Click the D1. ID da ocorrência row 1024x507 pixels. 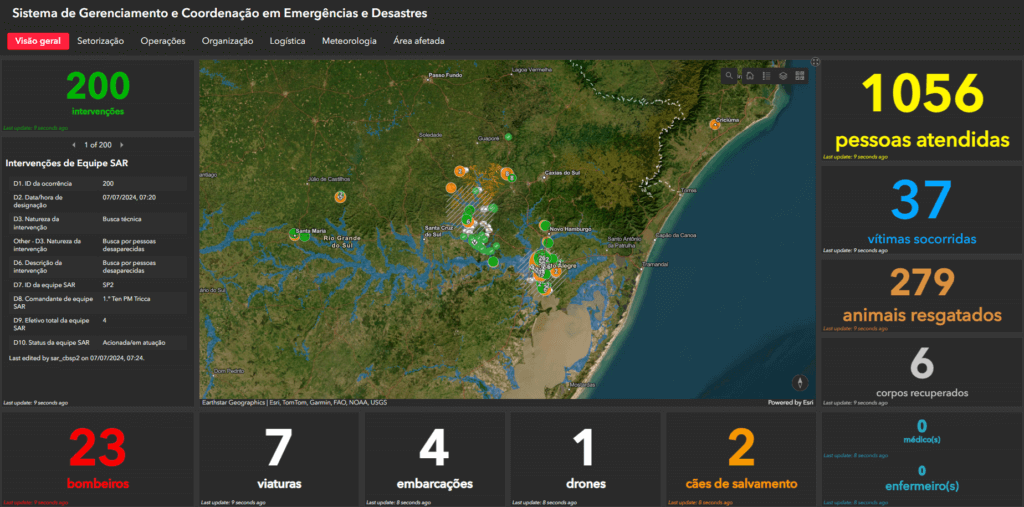pyautogui.click(x=98, y=184)
